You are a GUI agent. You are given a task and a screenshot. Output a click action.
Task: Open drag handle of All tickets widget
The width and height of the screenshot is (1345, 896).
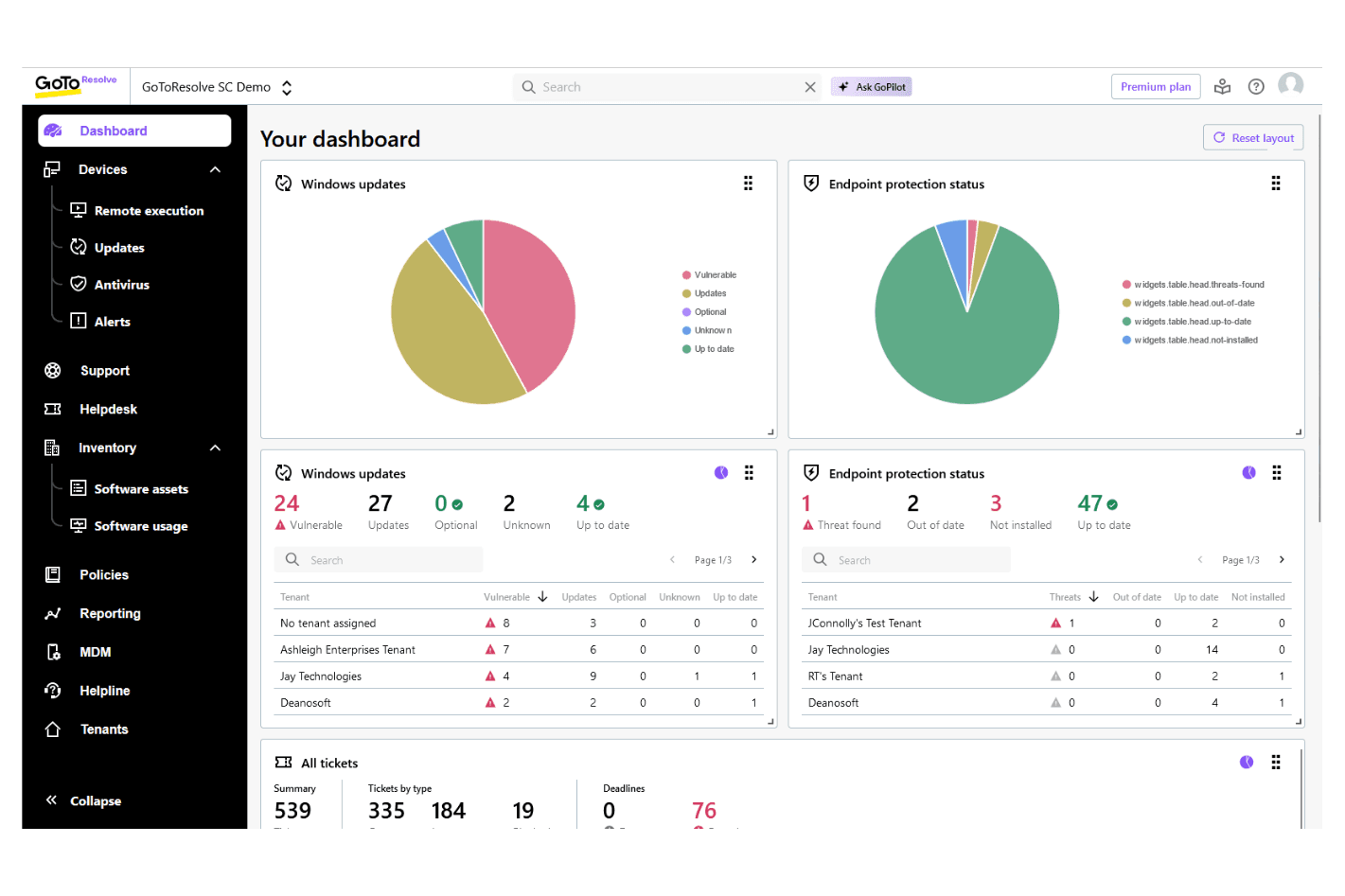coord(1276,763)
